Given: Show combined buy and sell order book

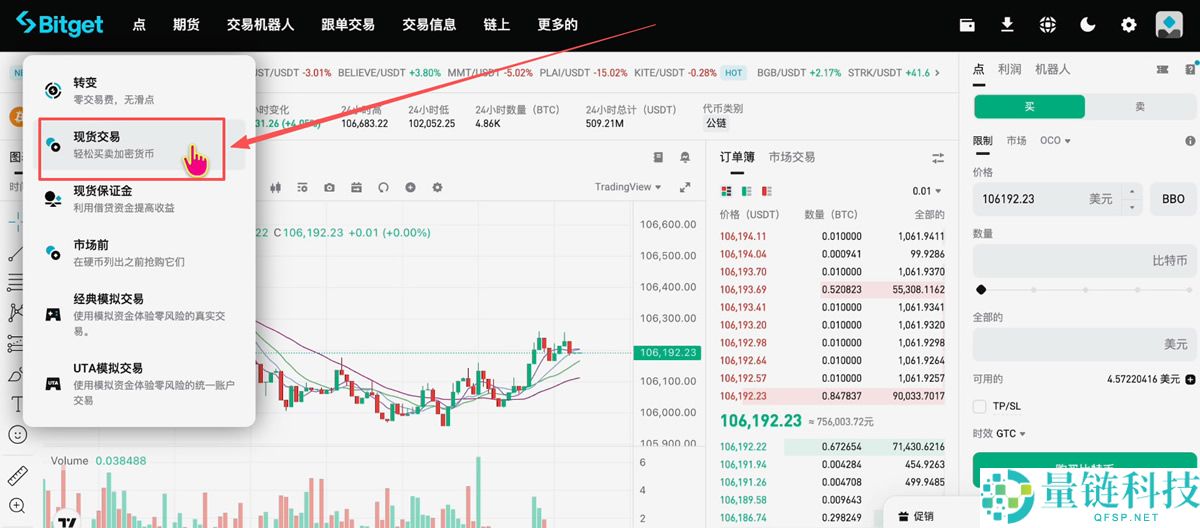Looking at the screenshot, I should click(x=726, y=191).
